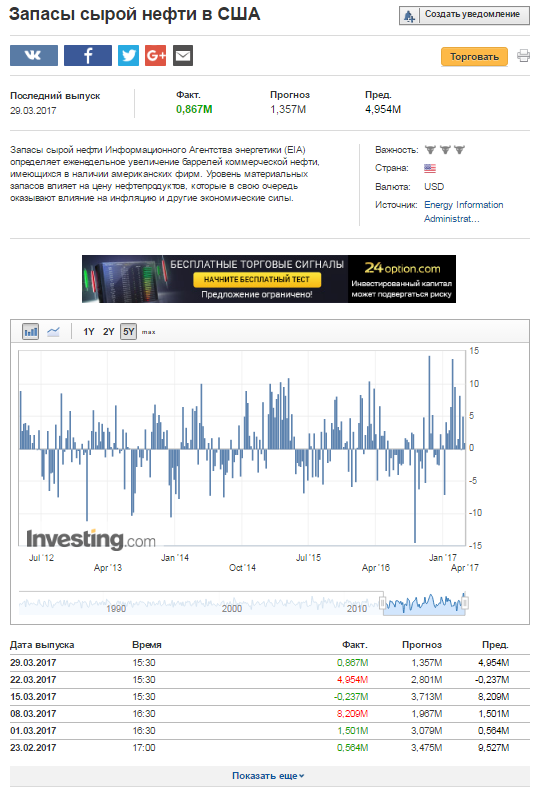
Task: Click the 08.03.2017 table row date
Action: coord(33,714)
